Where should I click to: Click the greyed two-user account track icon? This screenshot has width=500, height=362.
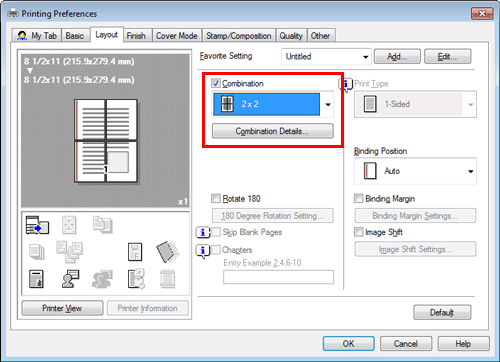102,279
